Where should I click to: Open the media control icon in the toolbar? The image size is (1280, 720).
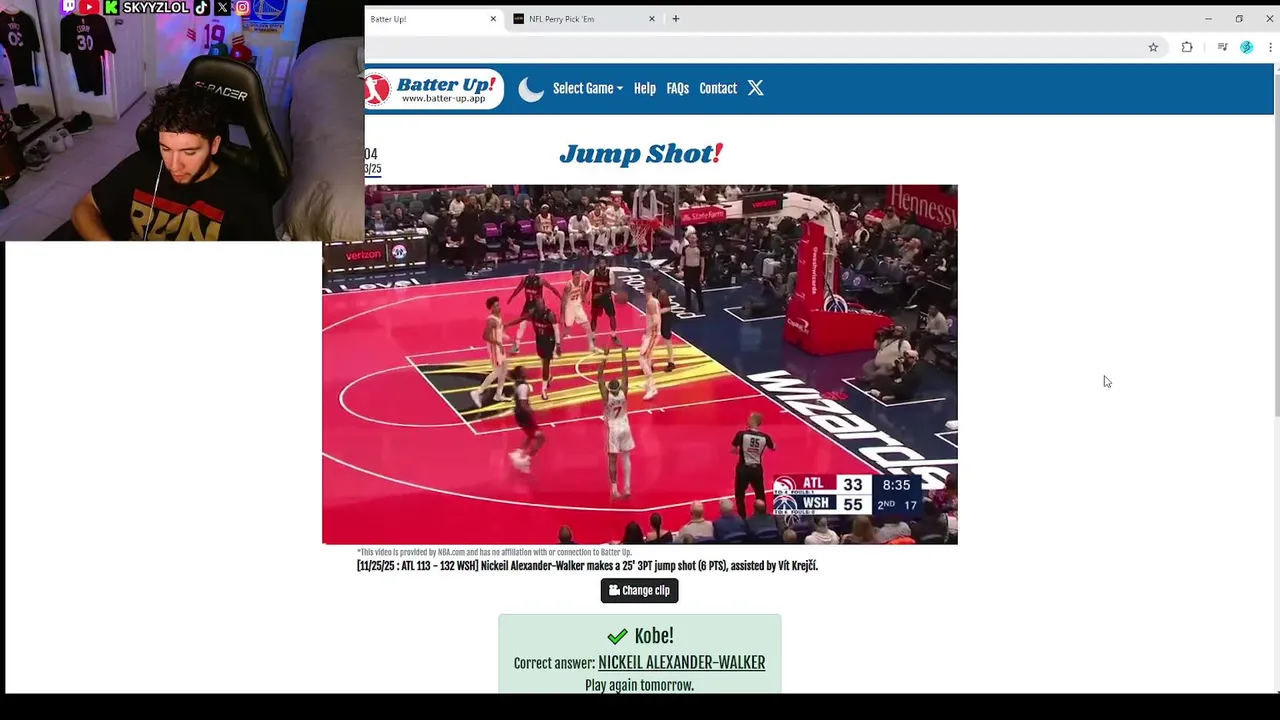tap(1222, 47)
